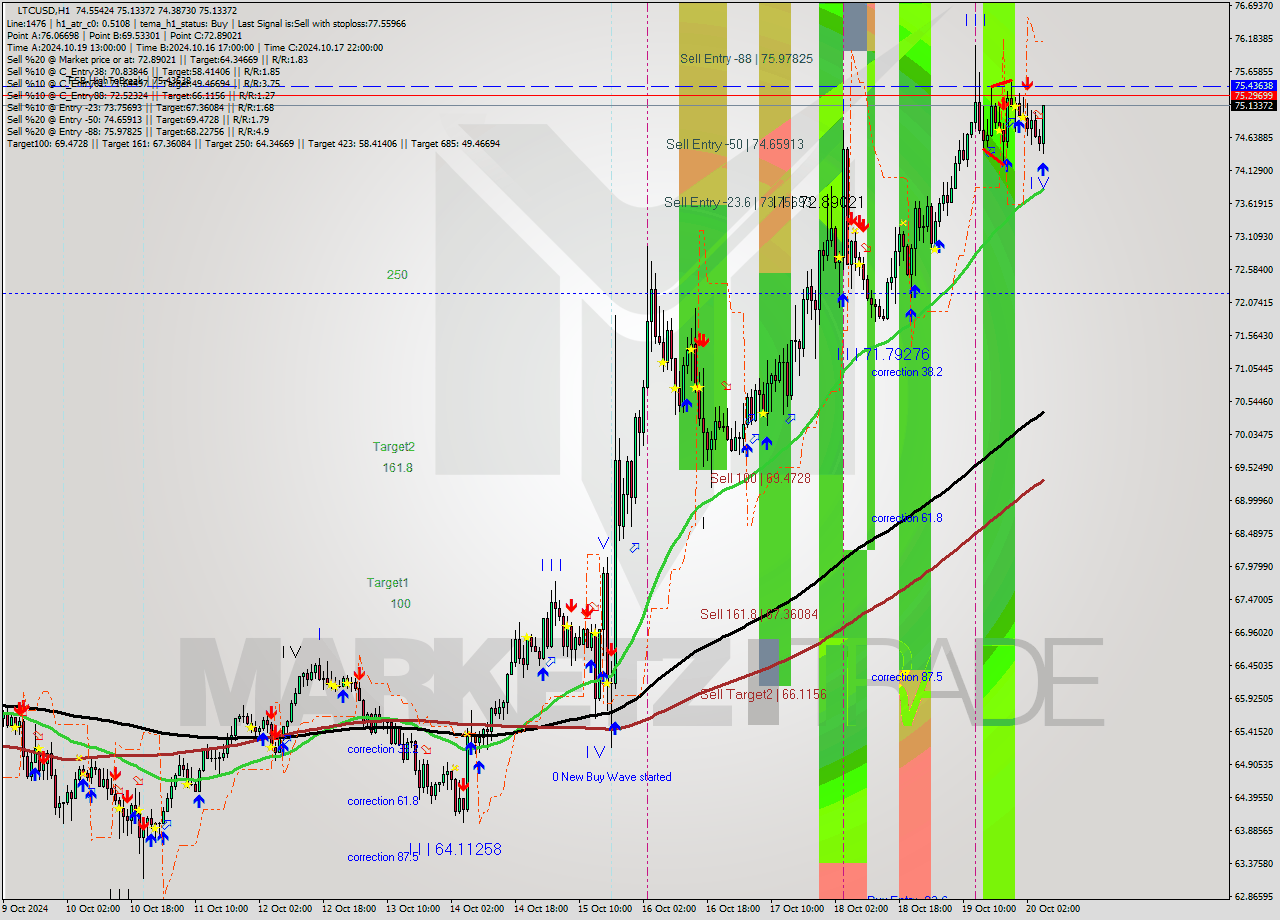Click the green 'Target2' label

[394, 447]
